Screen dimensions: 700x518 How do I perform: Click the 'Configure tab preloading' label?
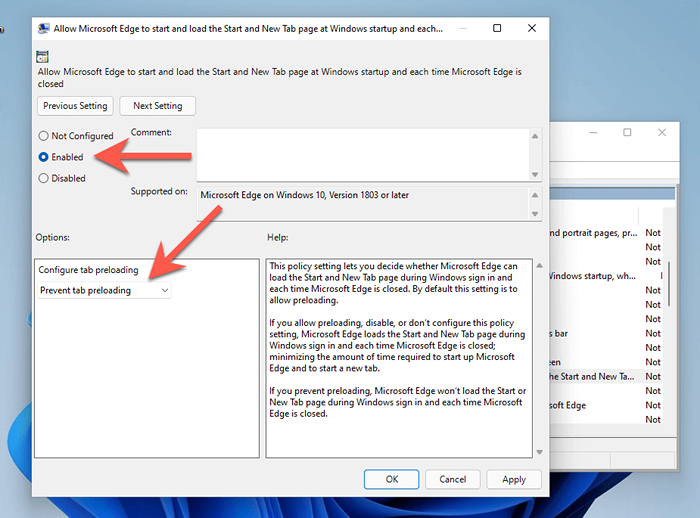tap(88, 270)
